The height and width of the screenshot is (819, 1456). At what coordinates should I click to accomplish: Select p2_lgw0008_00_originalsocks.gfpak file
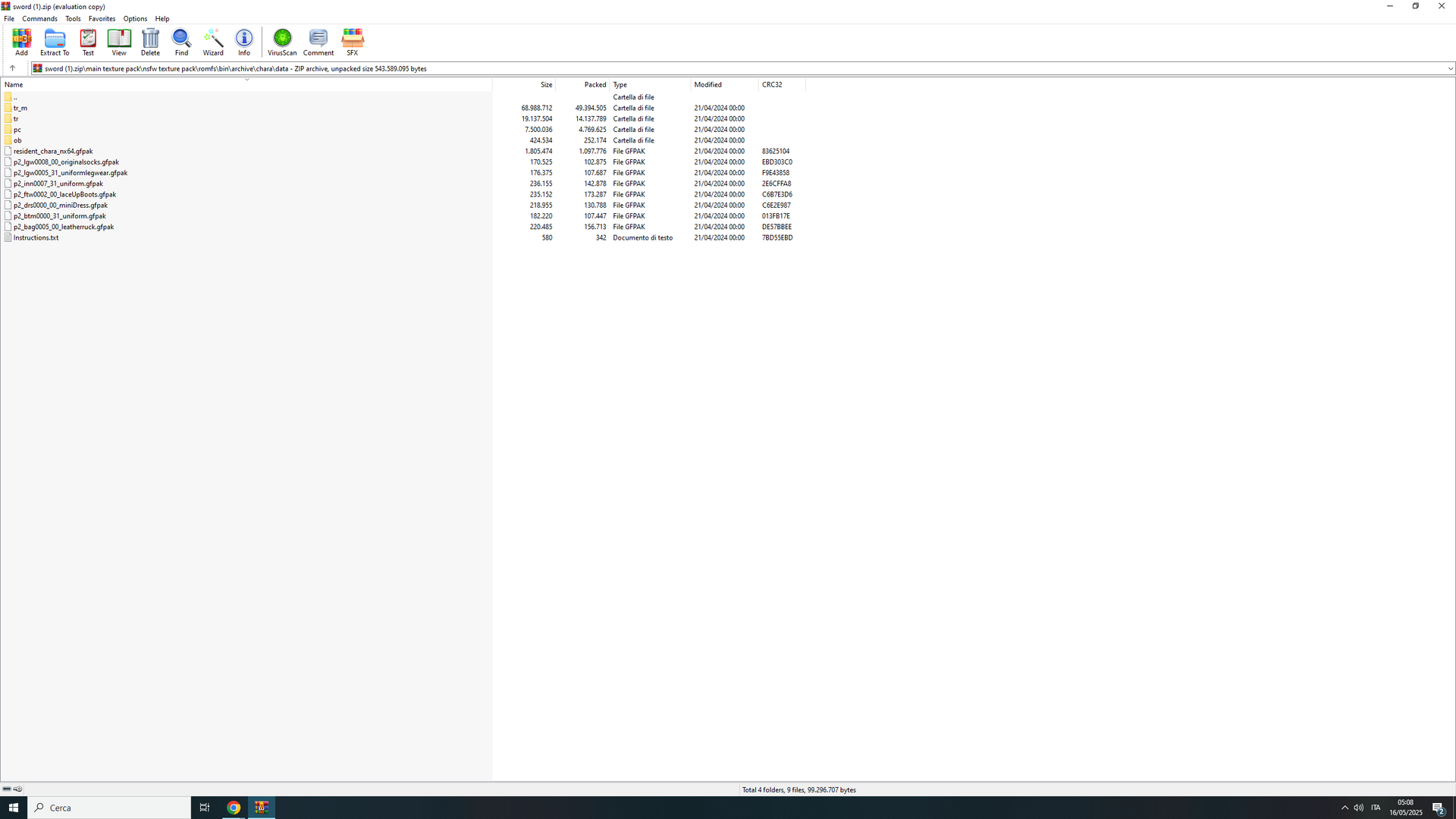click(66, 162)
